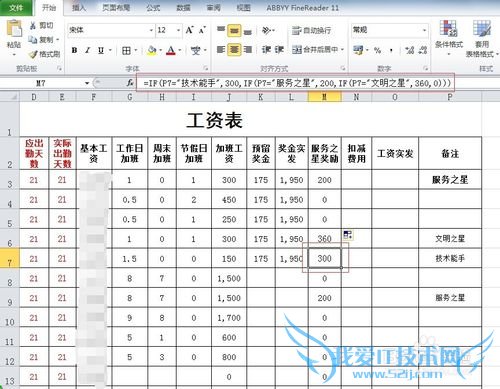
Task: Select row 7 header
Action: [10, 258]
